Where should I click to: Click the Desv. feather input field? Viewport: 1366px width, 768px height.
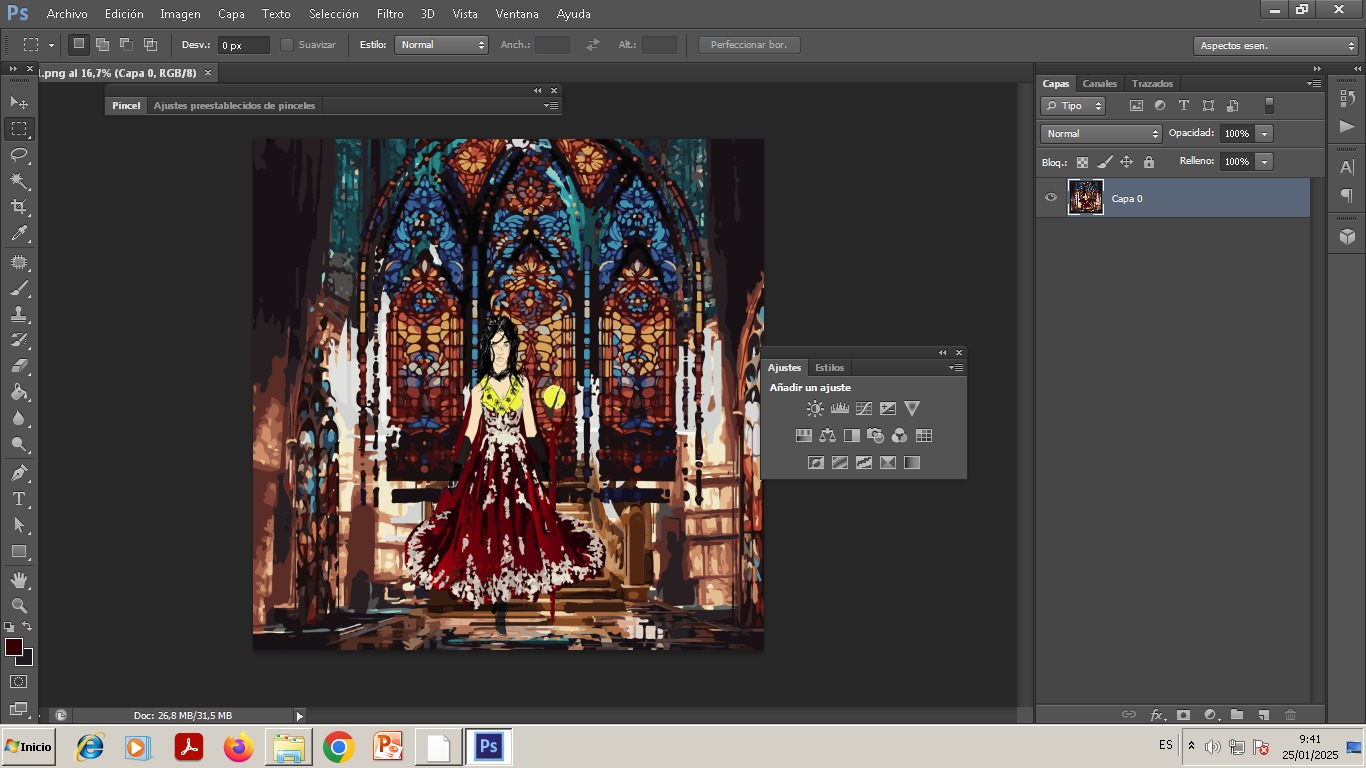[244, 45]
